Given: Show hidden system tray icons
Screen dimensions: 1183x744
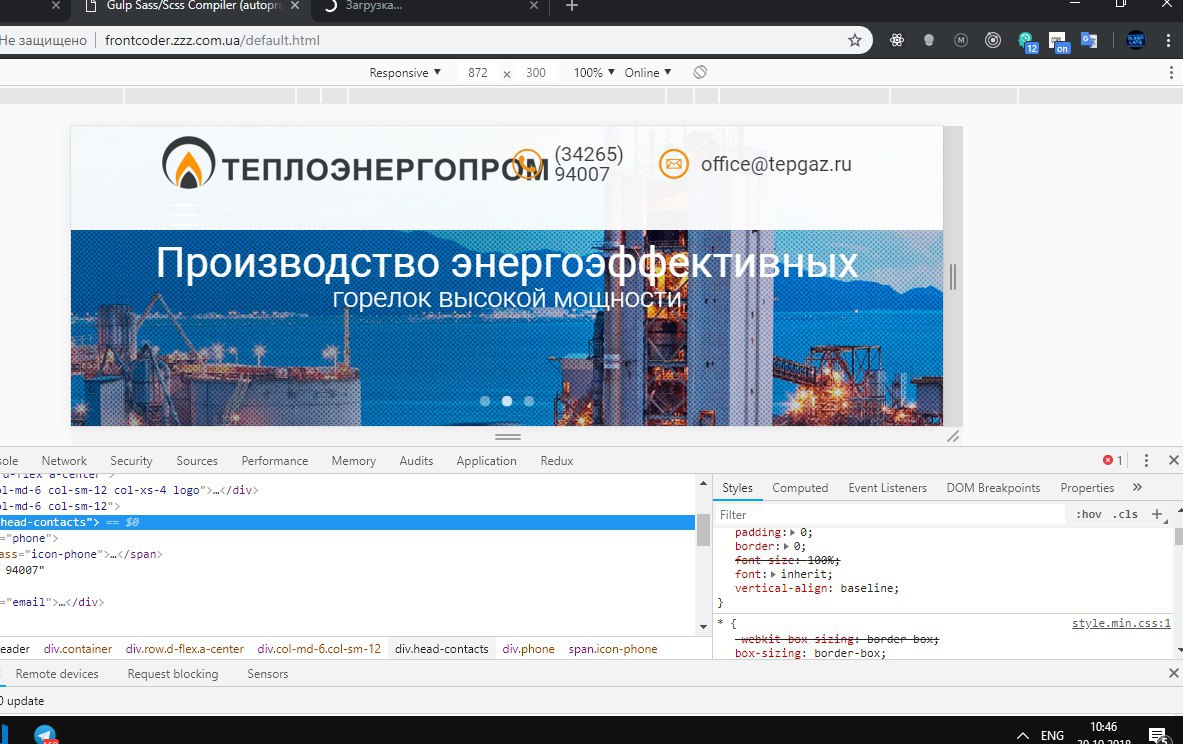Looking at the screenshot, I should point(1022,735).
